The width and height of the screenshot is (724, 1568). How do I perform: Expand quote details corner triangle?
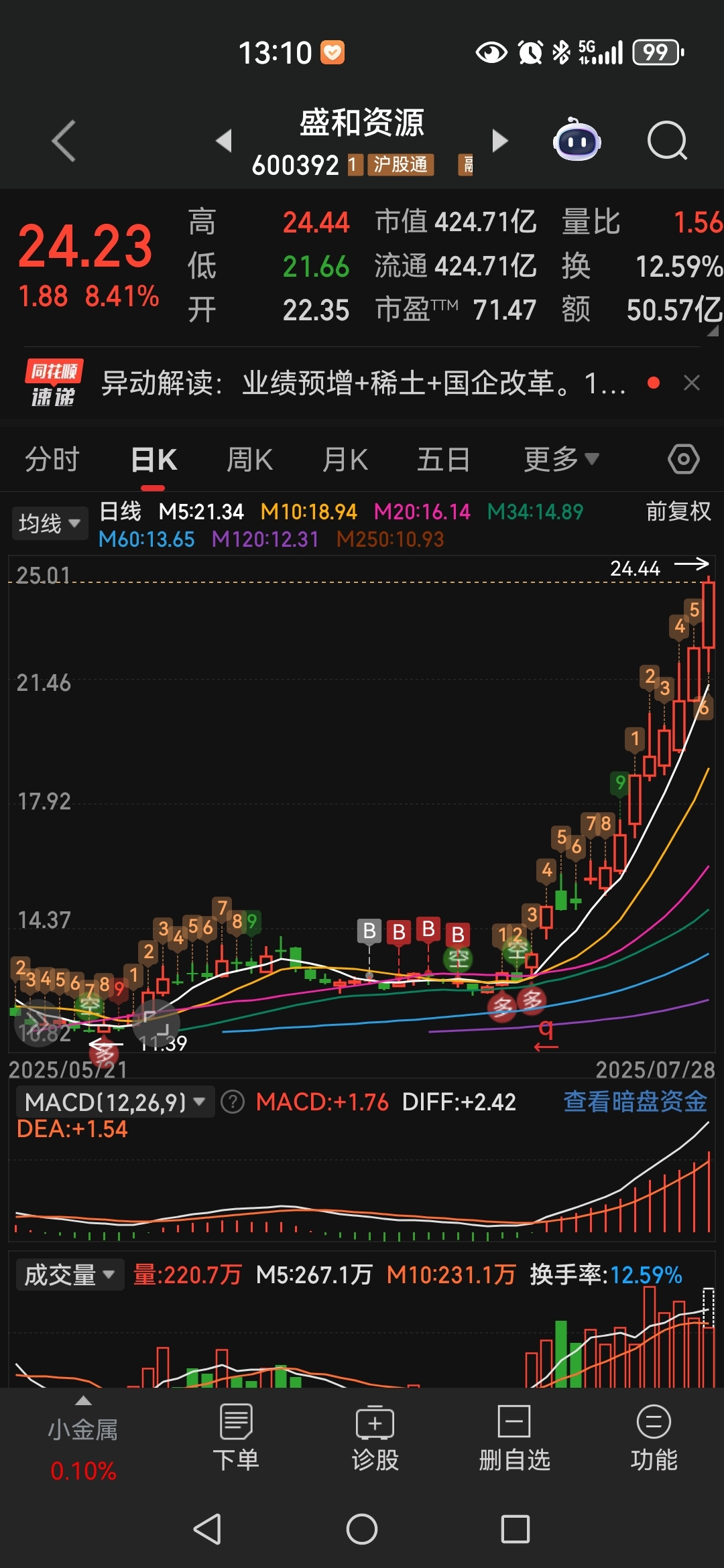tap(712, 330)
